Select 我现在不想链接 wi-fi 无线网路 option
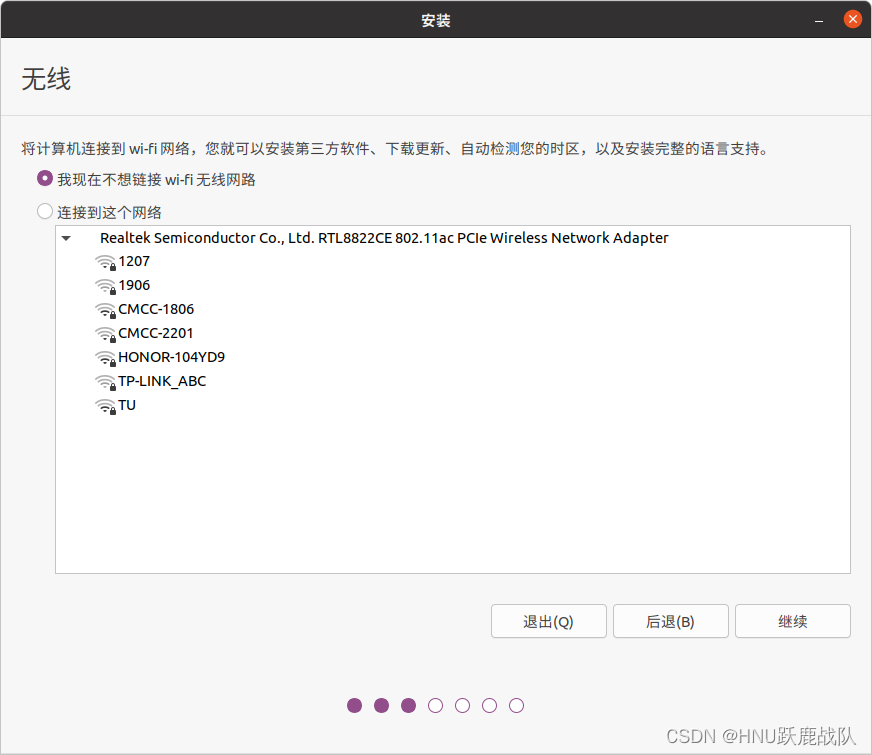The image size is (872, 755). pyautogui.click(x=42, y=179)
